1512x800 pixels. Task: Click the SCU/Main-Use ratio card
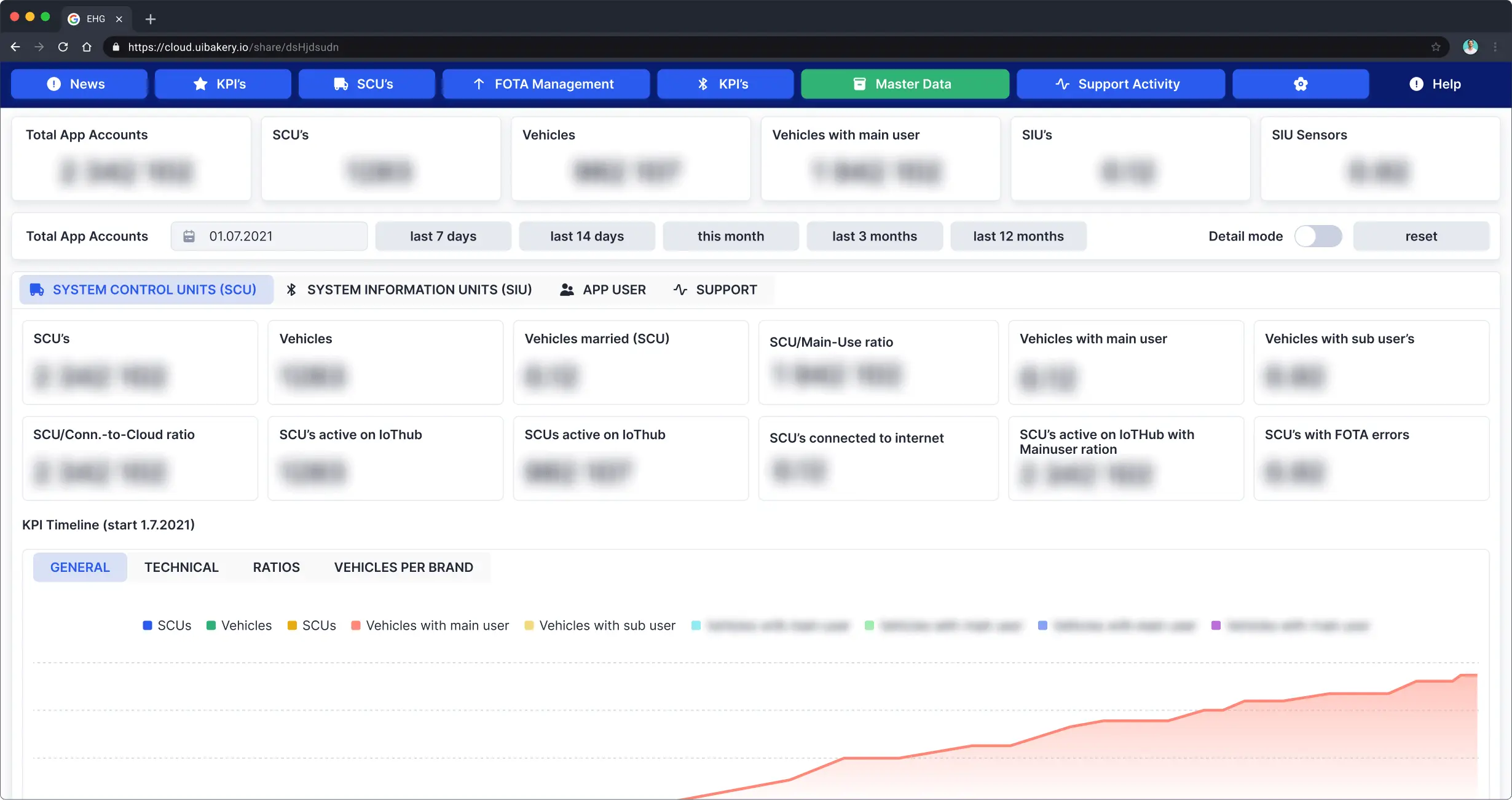878,362
